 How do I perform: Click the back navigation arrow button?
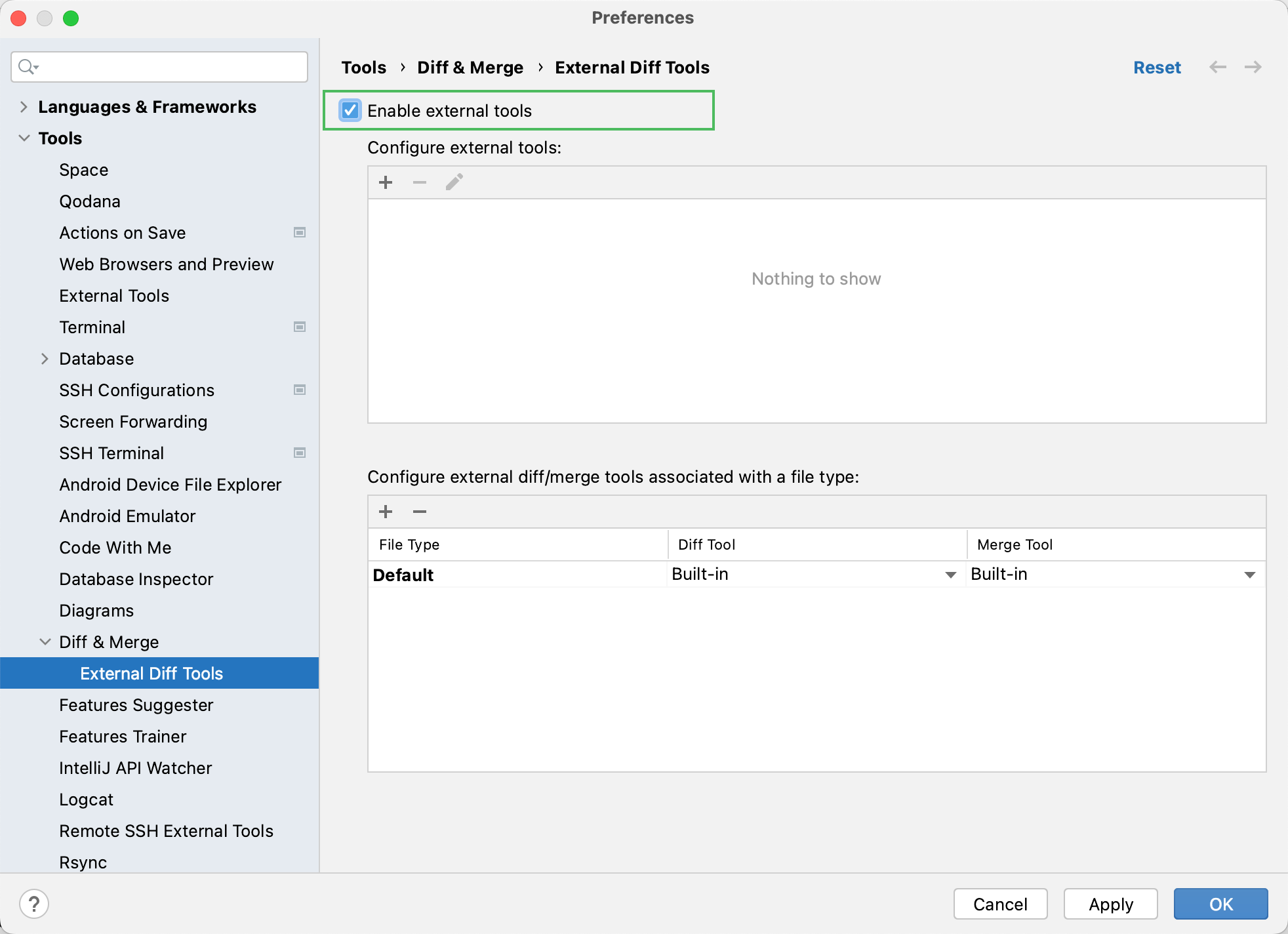coord(1217,68)
